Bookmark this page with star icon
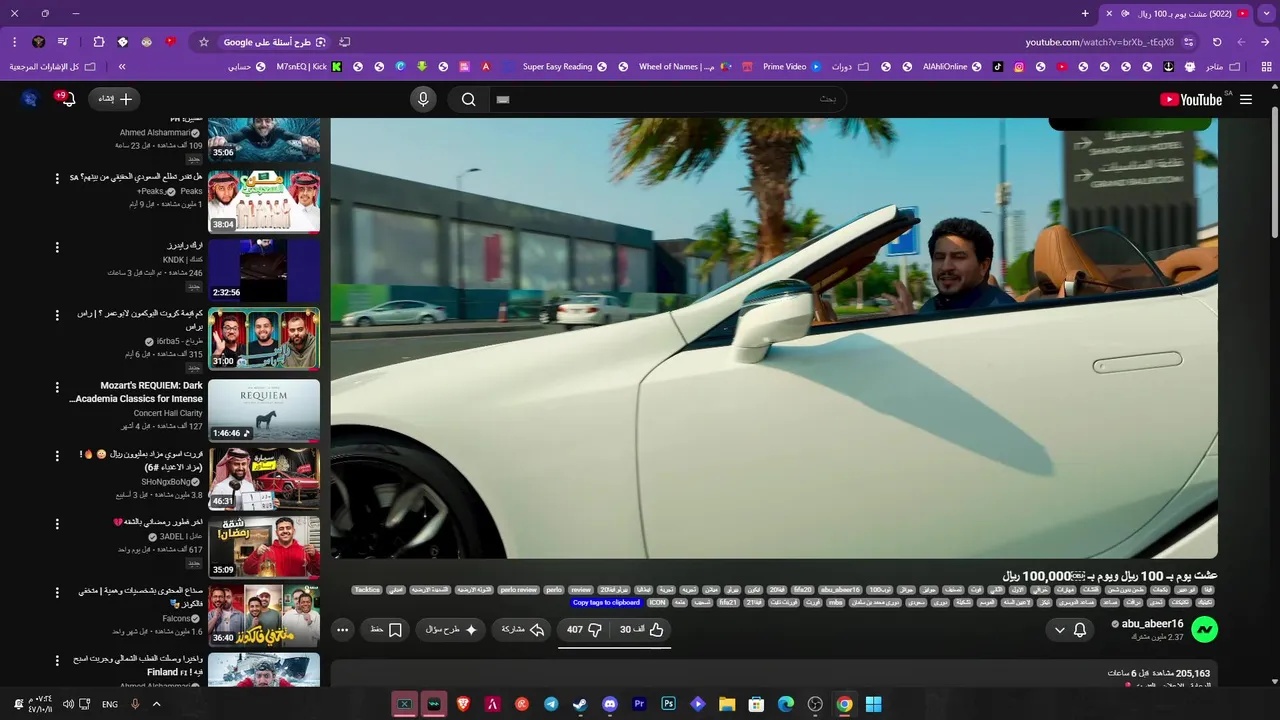This screenshot has height=720, width=1280. (x=204, y=42)
